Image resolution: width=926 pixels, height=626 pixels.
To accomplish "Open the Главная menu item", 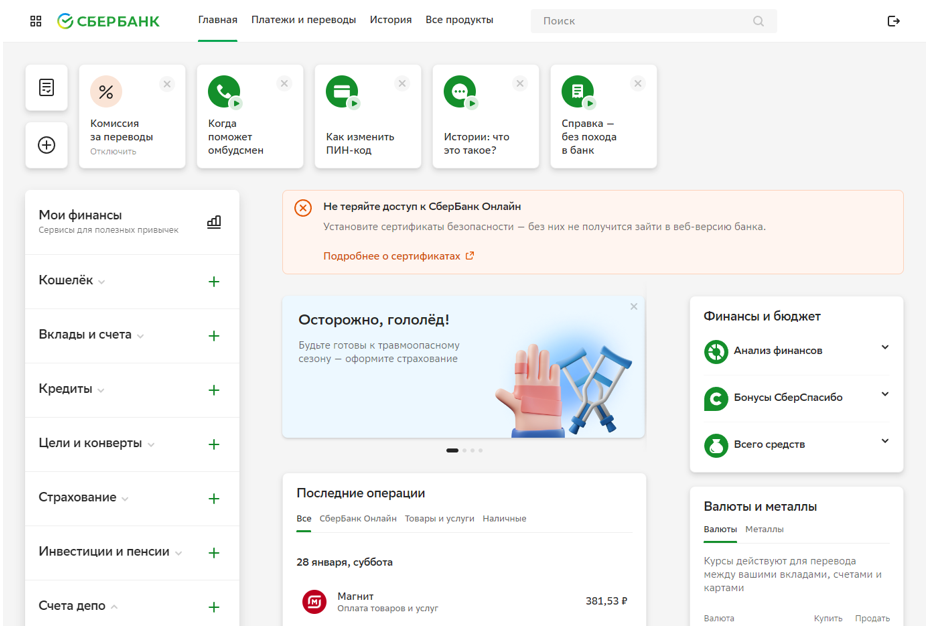I will 217,20.
